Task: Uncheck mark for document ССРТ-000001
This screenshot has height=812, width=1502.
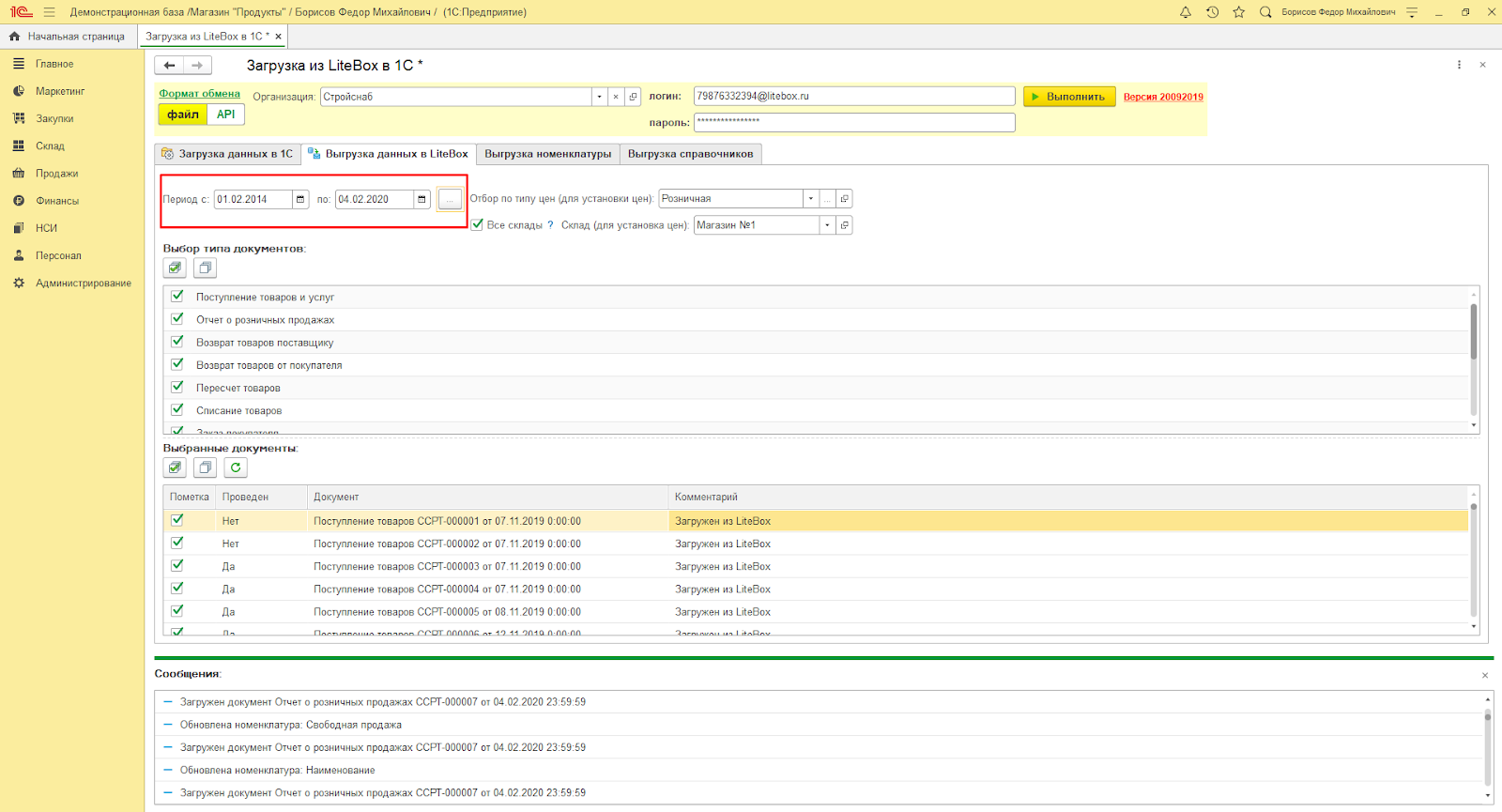Action: (x=177, y=520)
